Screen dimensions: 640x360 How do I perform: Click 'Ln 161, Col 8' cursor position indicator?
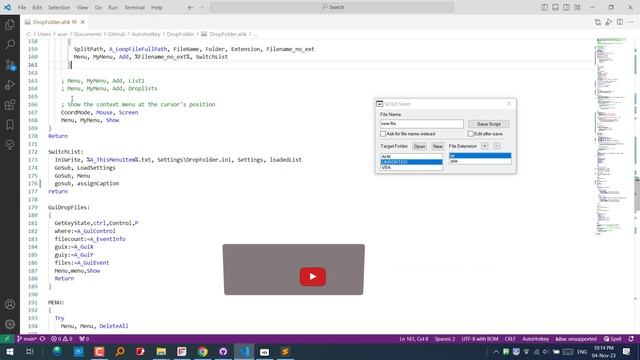tap(414, 339)
